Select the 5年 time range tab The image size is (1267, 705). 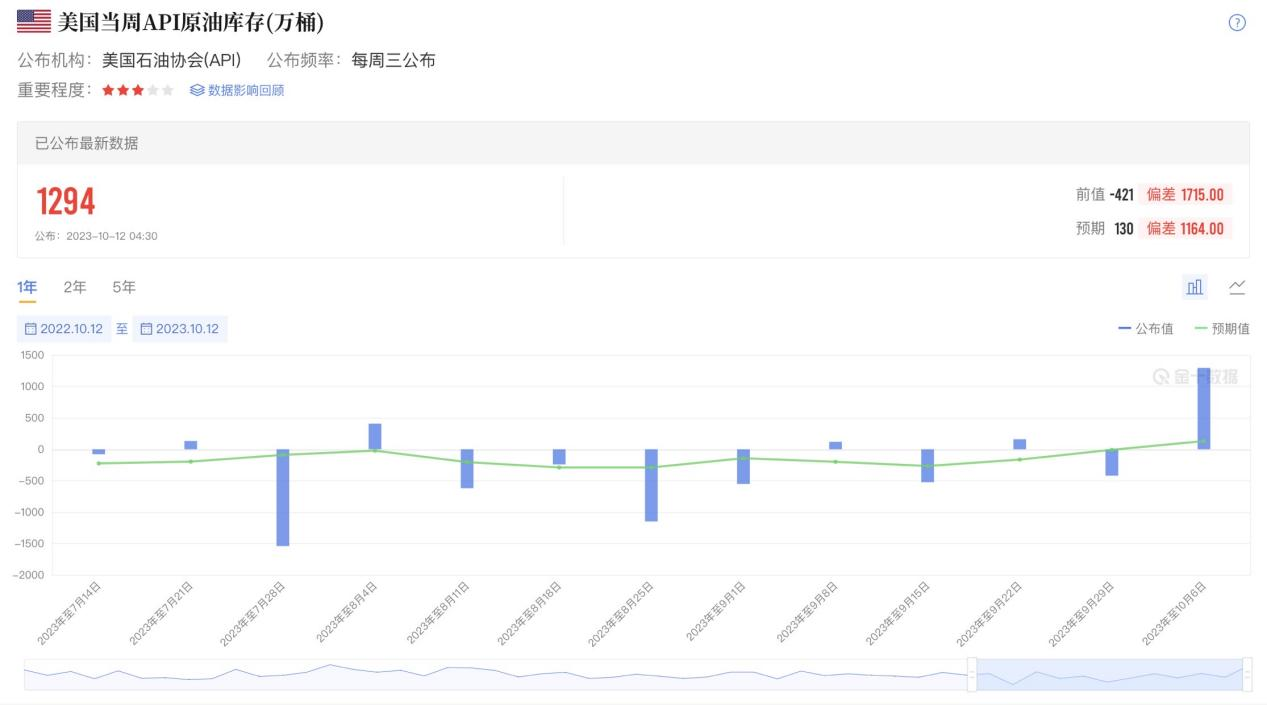[124, 288]
